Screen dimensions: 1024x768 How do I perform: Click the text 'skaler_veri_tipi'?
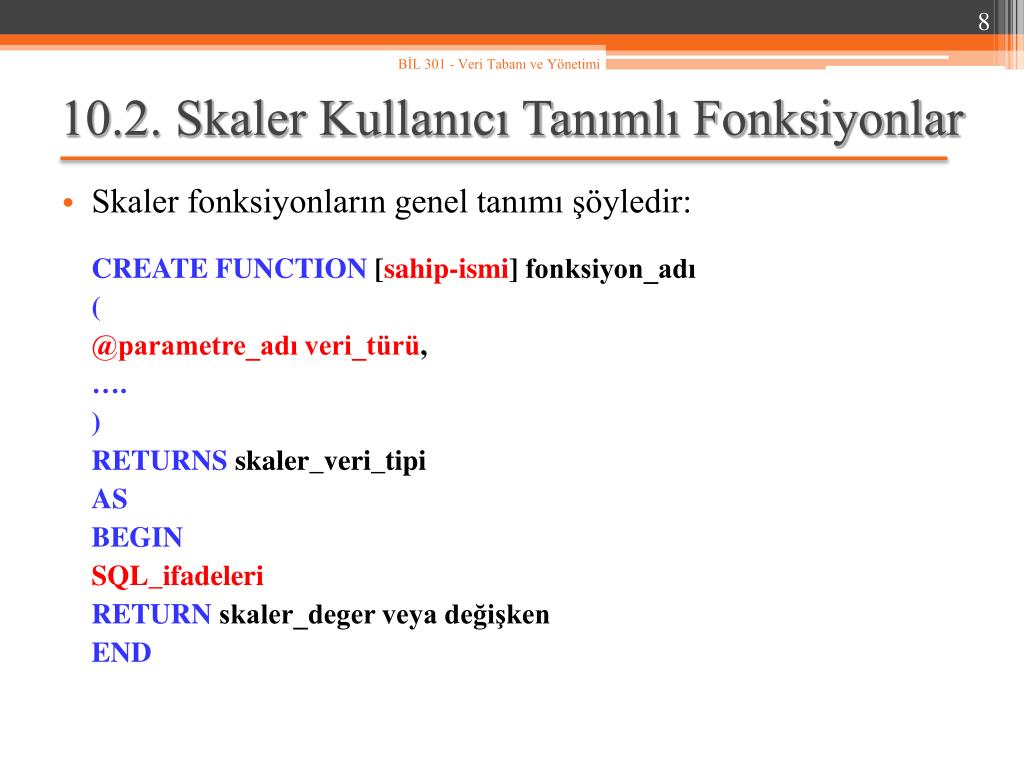tap(330, 461)
